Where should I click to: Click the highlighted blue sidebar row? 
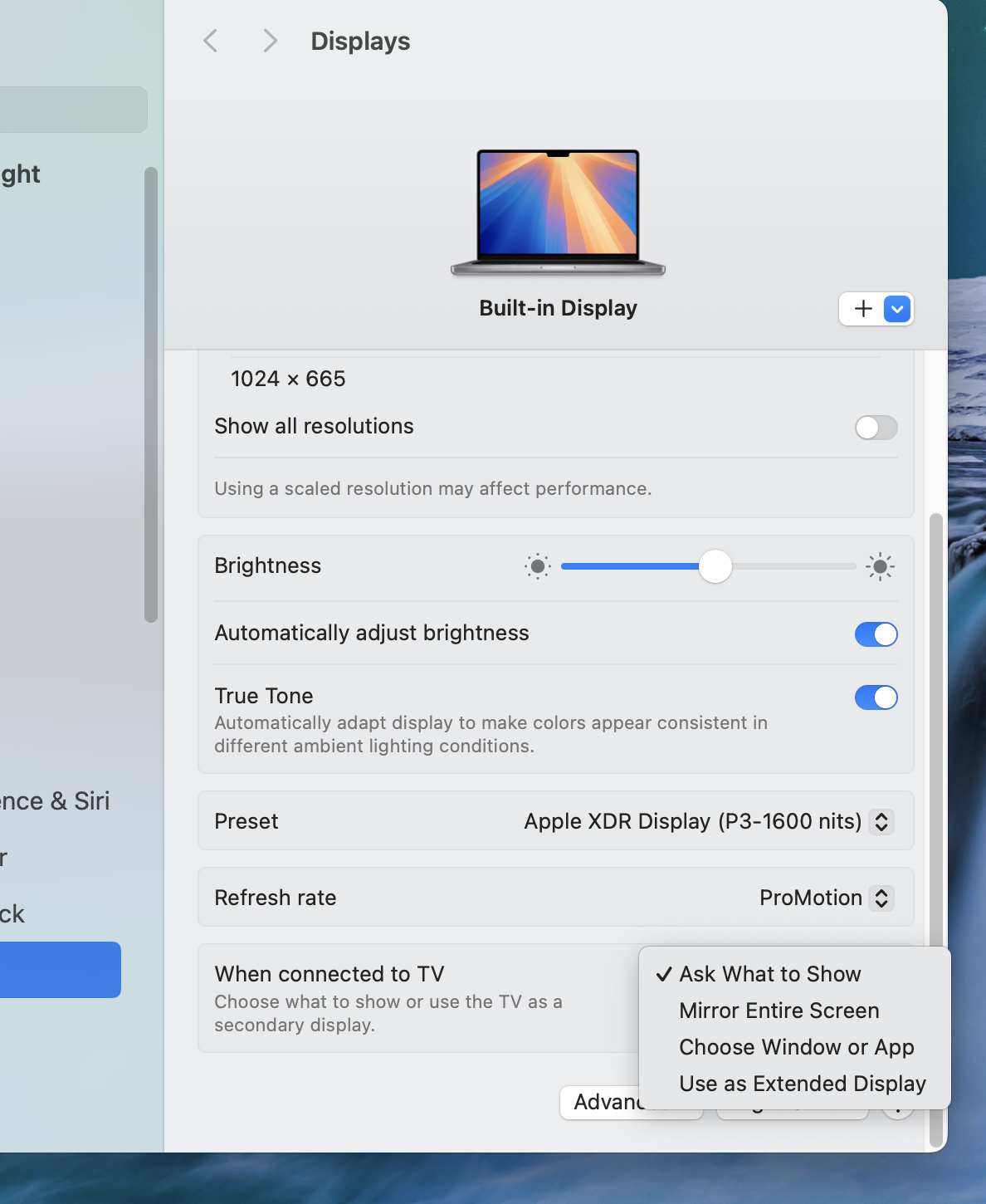coord(60,970)
